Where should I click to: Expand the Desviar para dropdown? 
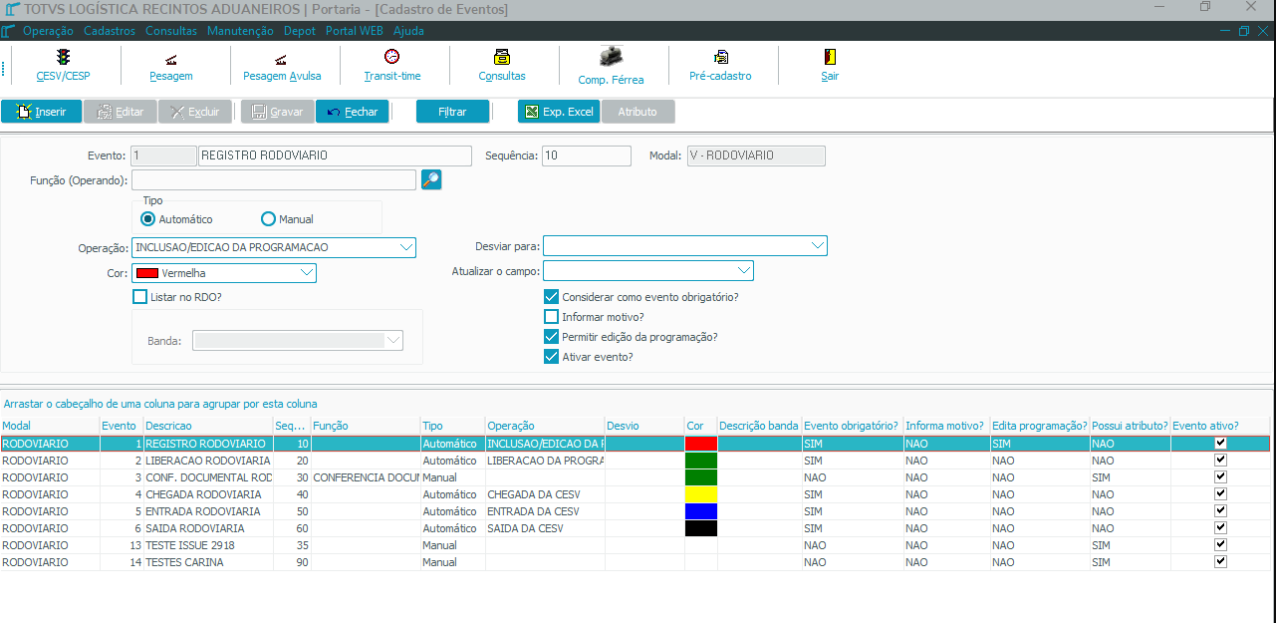(817, 246)
